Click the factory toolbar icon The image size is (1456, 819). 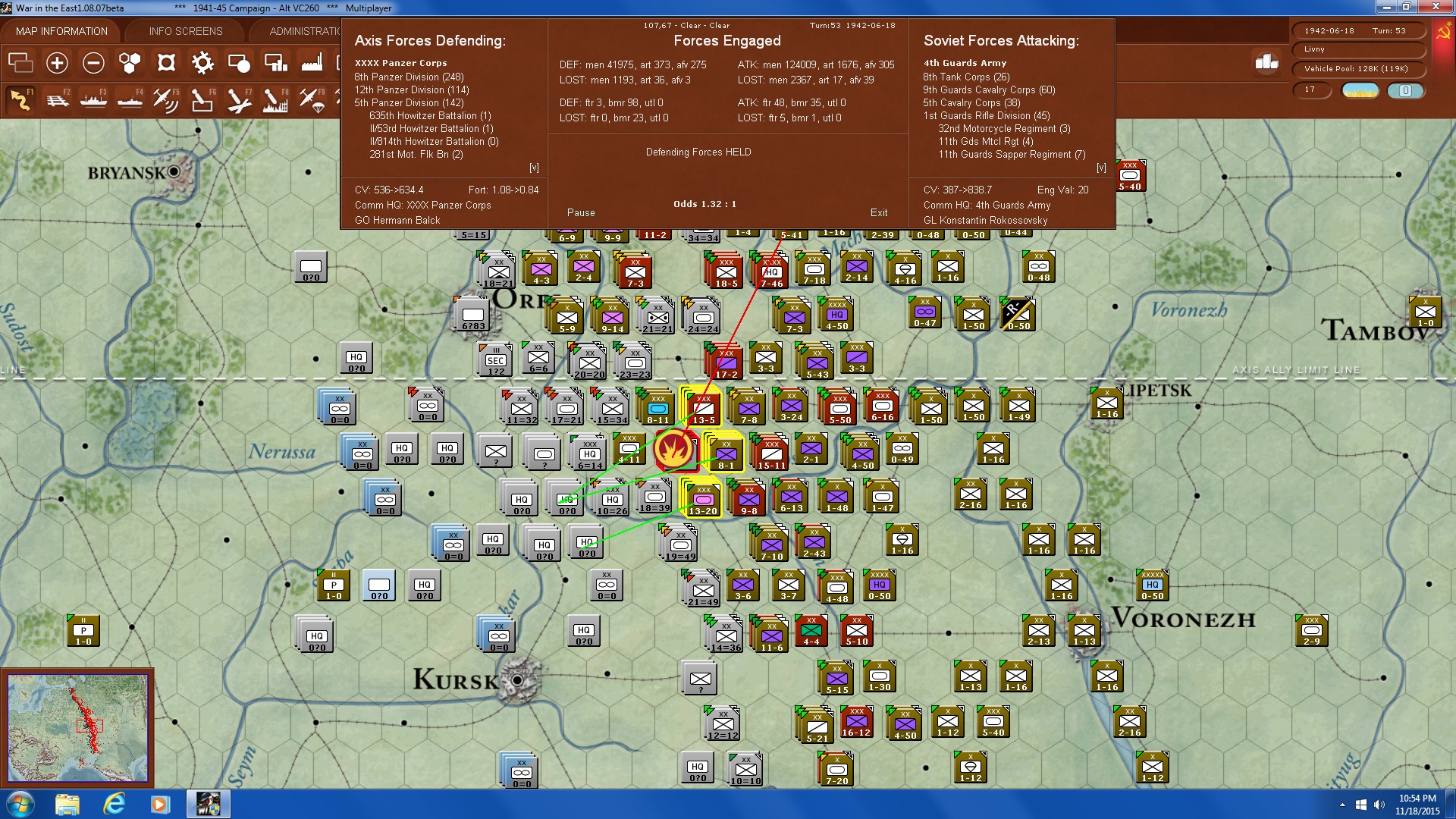[x=312, y=63]
